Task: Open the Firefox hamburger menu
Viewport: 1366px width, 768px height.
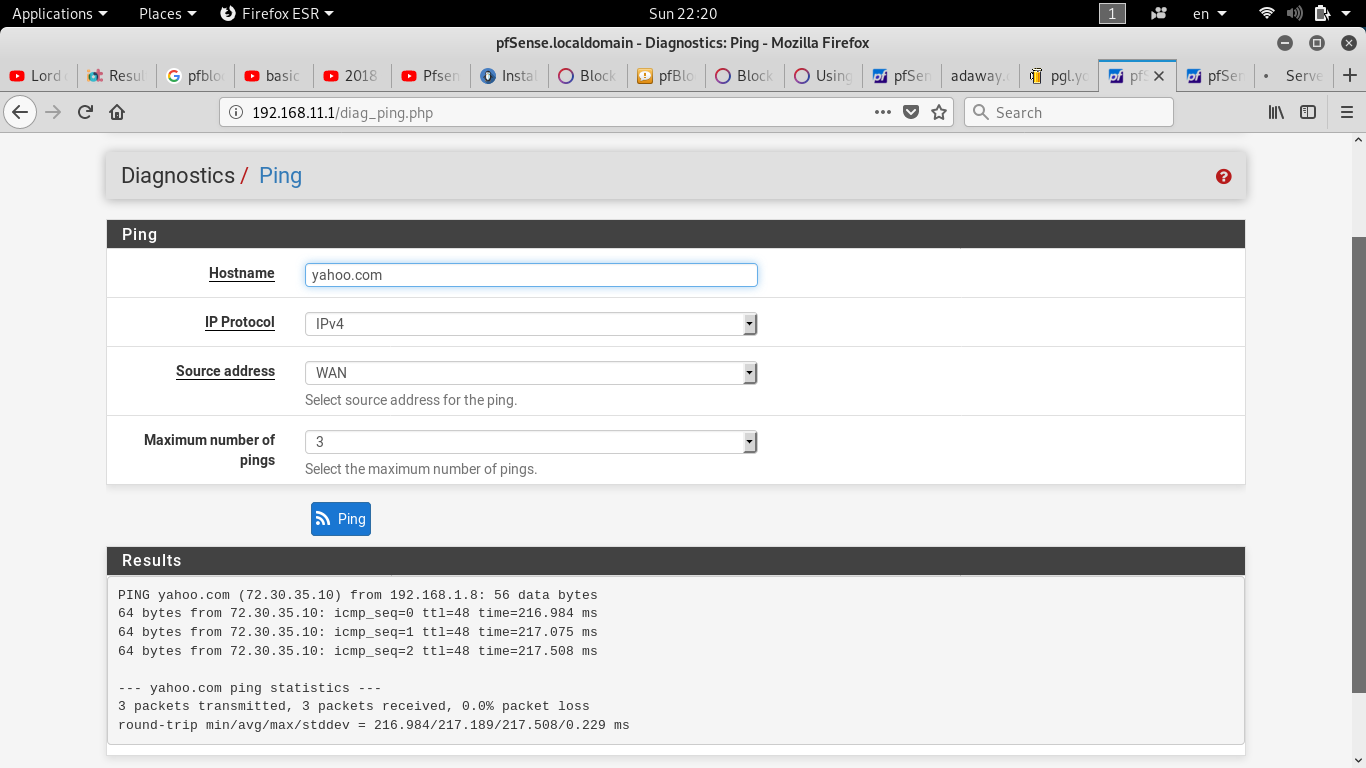Action: (x=1346, y=112)
